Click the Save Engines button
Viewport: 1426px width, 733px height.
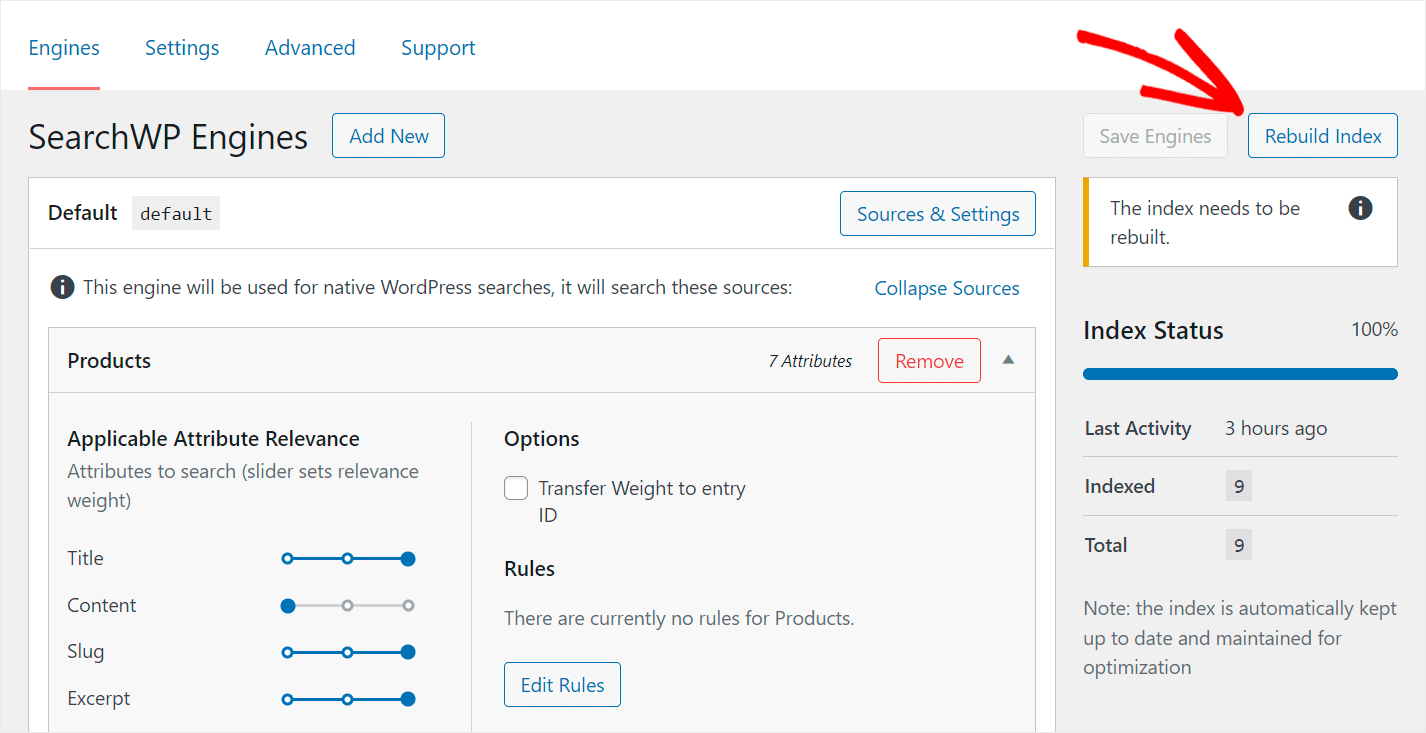[1155, 136]
